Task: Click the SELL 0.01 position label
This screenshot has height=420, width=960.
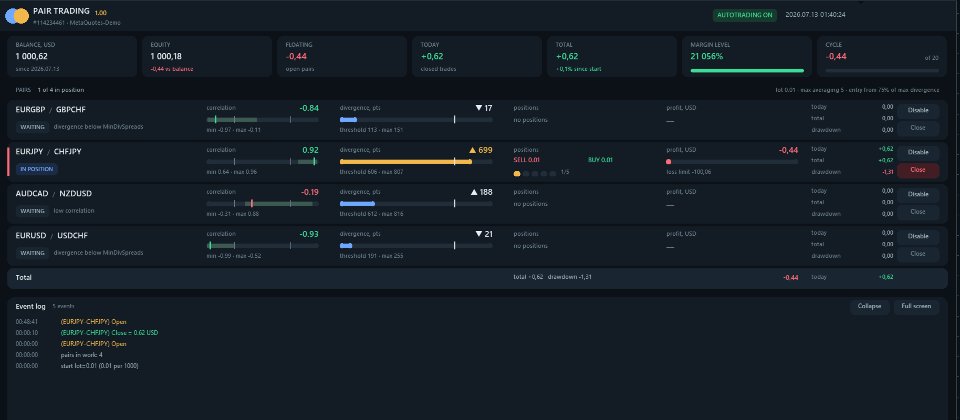Action: (x=527, y=160)
